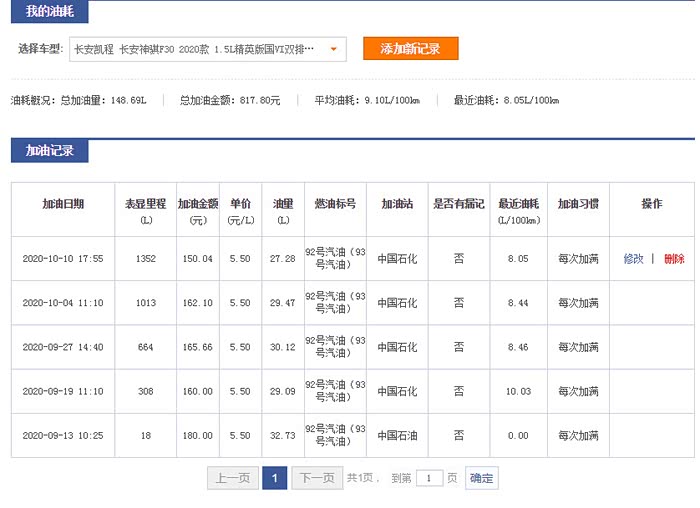Select the 我的油耗 header tab

coord(49,13)
